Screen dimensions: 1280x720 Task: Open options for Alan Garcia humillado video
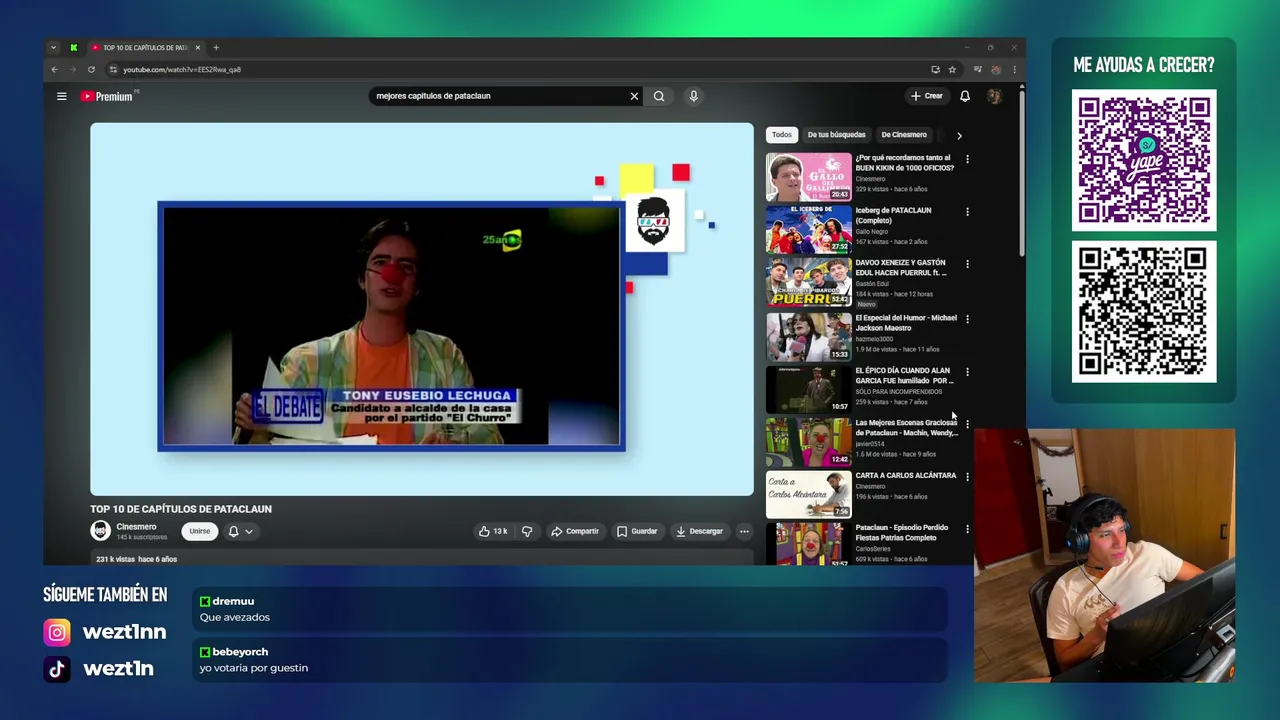967,372
